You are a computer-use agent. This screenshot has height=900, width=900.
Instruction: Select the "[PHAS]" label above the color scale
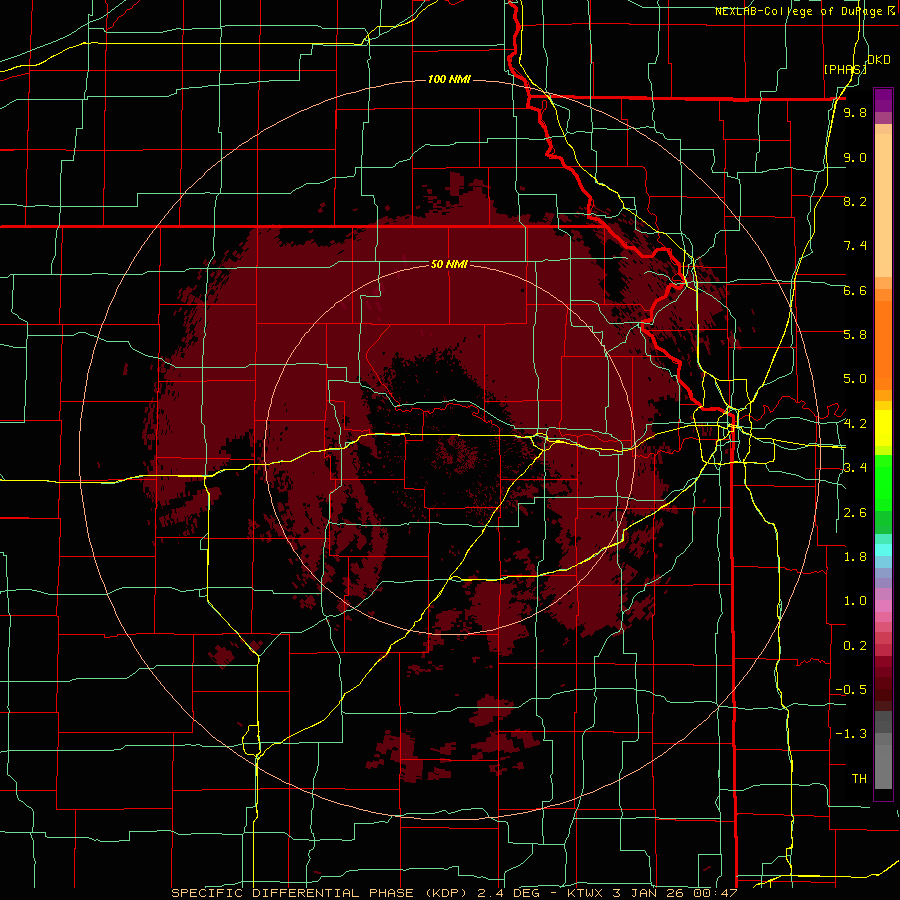click(845, 69)
